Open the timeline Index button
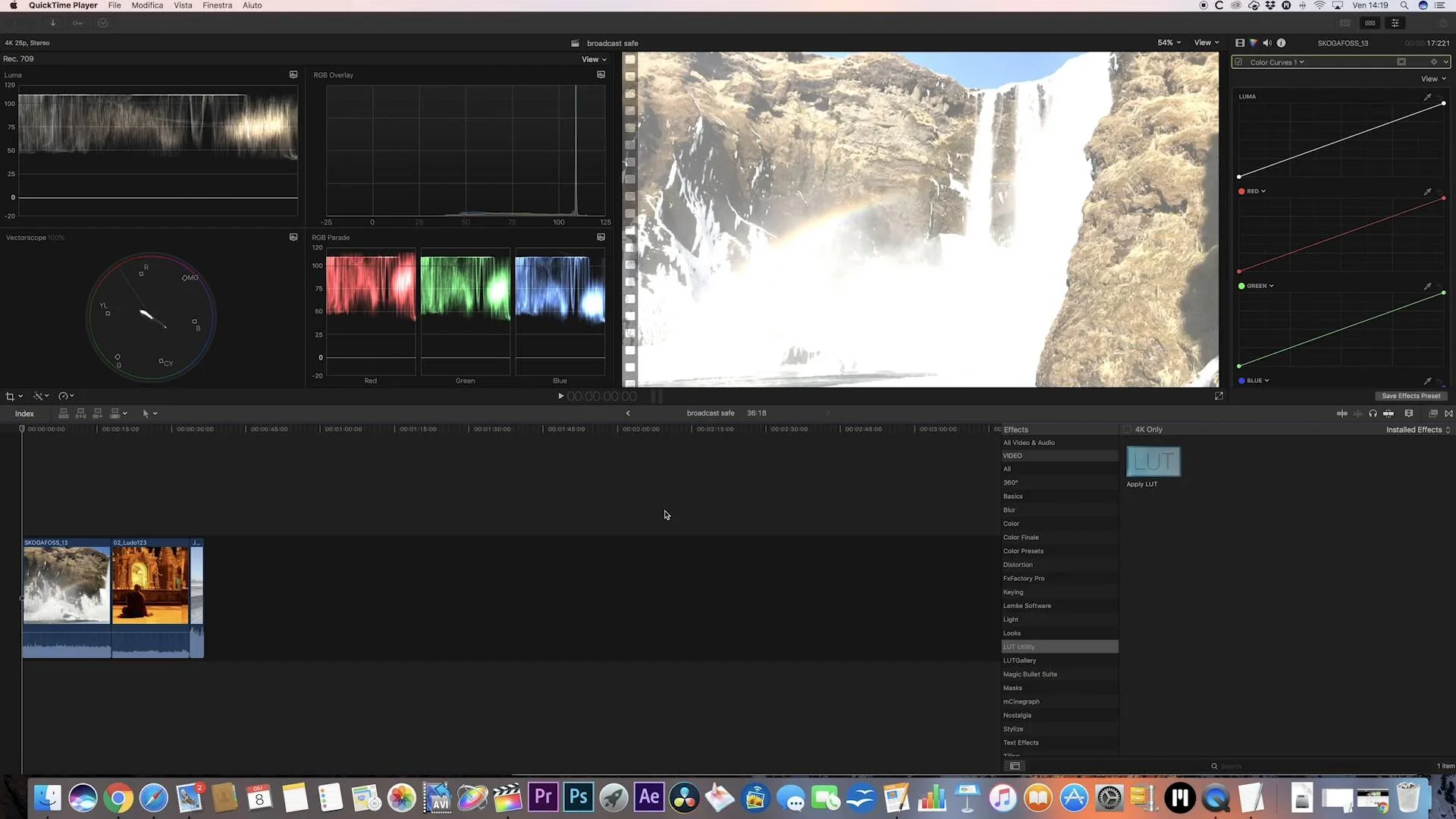 pos(24,413)
